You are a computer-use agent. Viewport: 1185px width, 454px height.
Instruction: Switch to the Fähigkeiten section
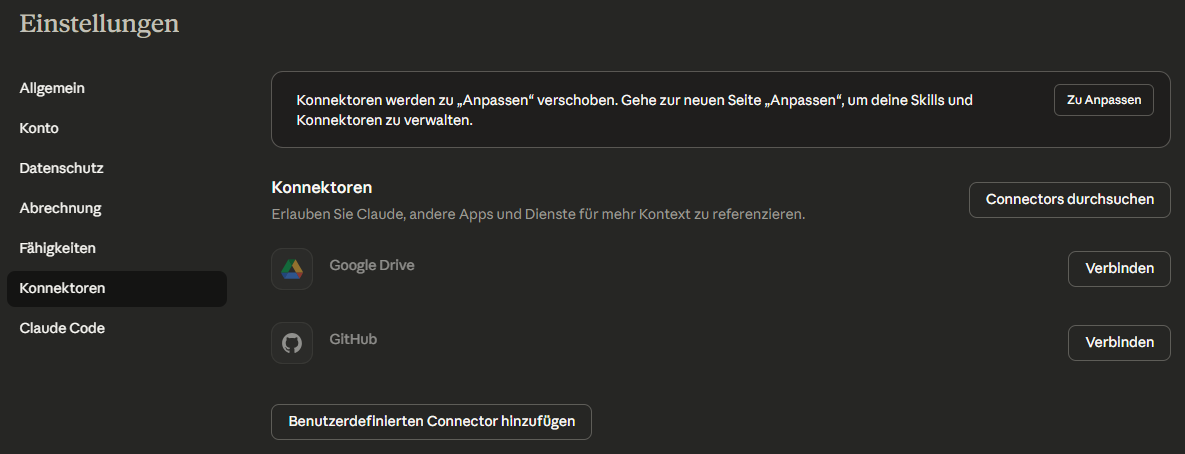(x=58, y=248)
